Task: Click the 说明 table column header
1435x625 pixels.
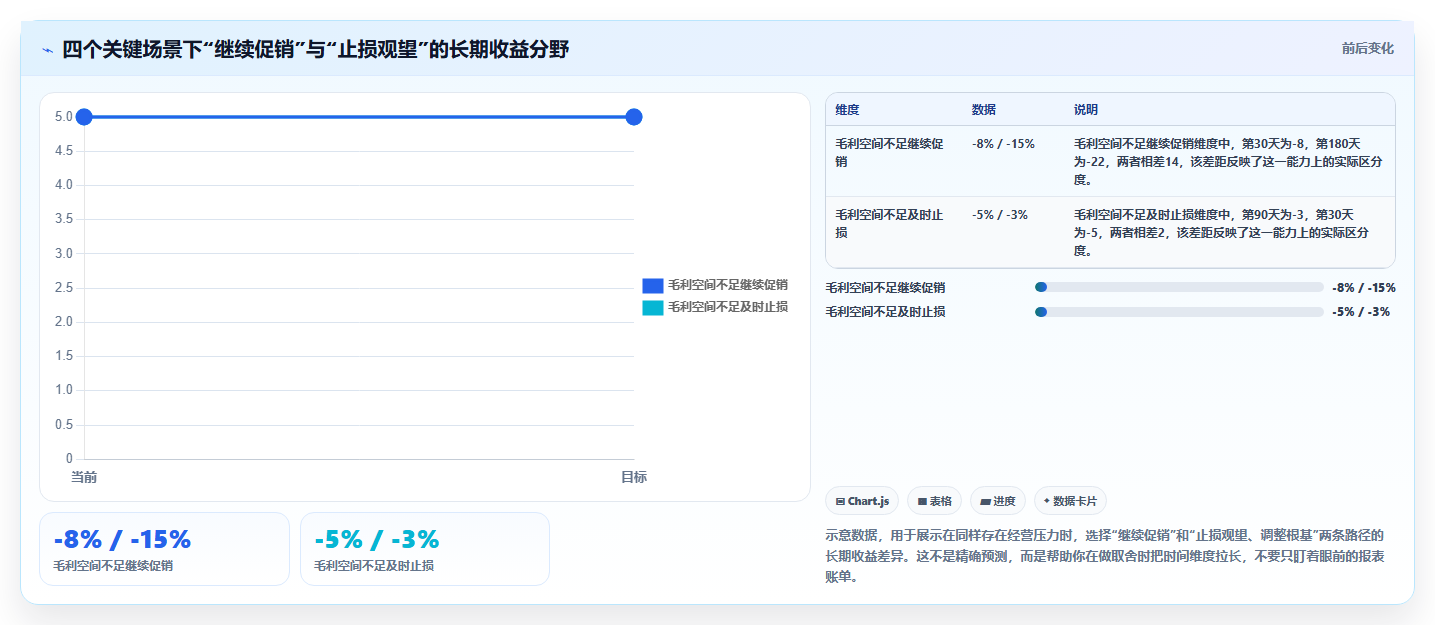Action: (1086, 110)
